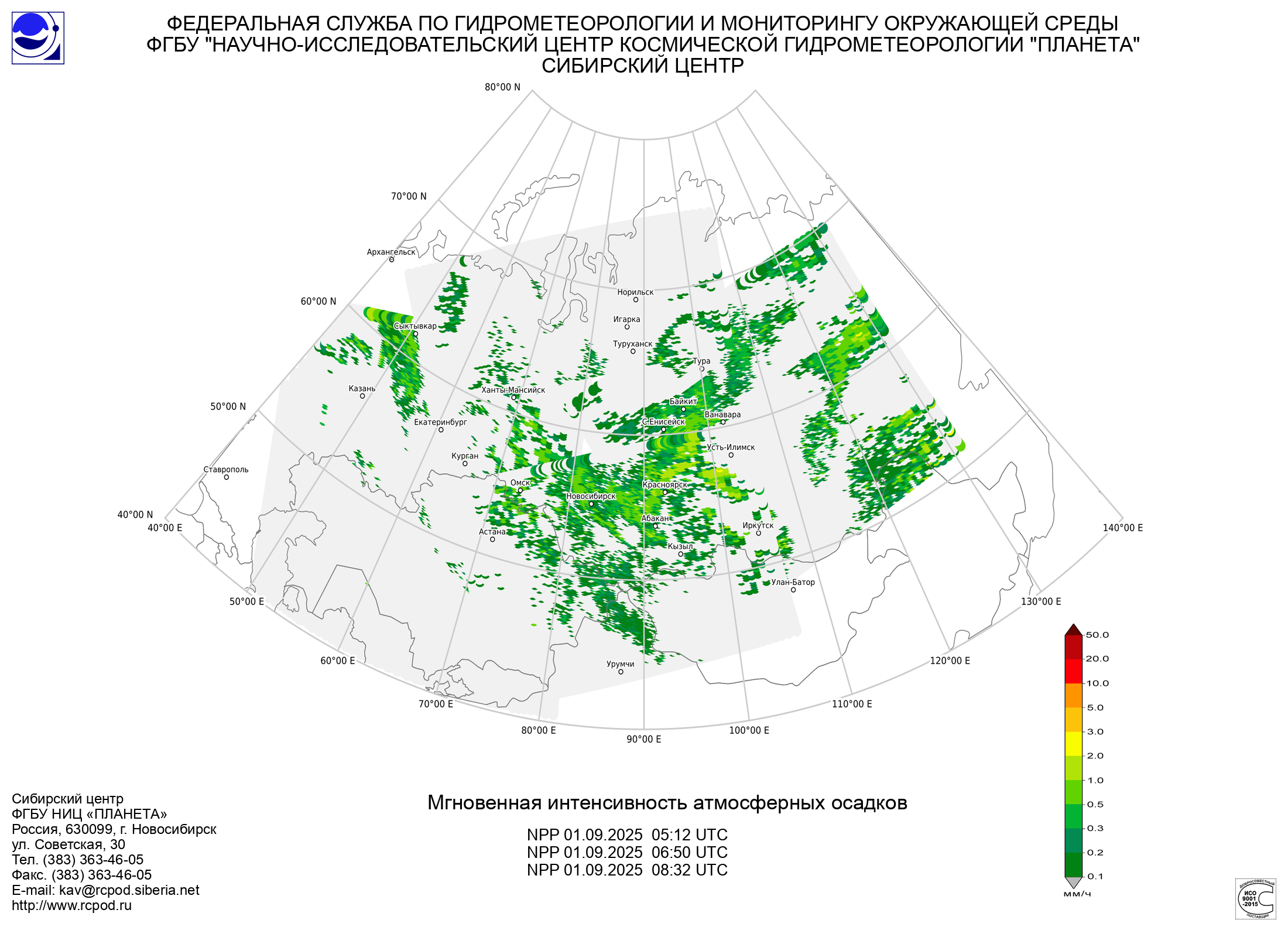
Task: Click the dark red 50.0 arrow atop the color scale
Action: coord(1073,630)
